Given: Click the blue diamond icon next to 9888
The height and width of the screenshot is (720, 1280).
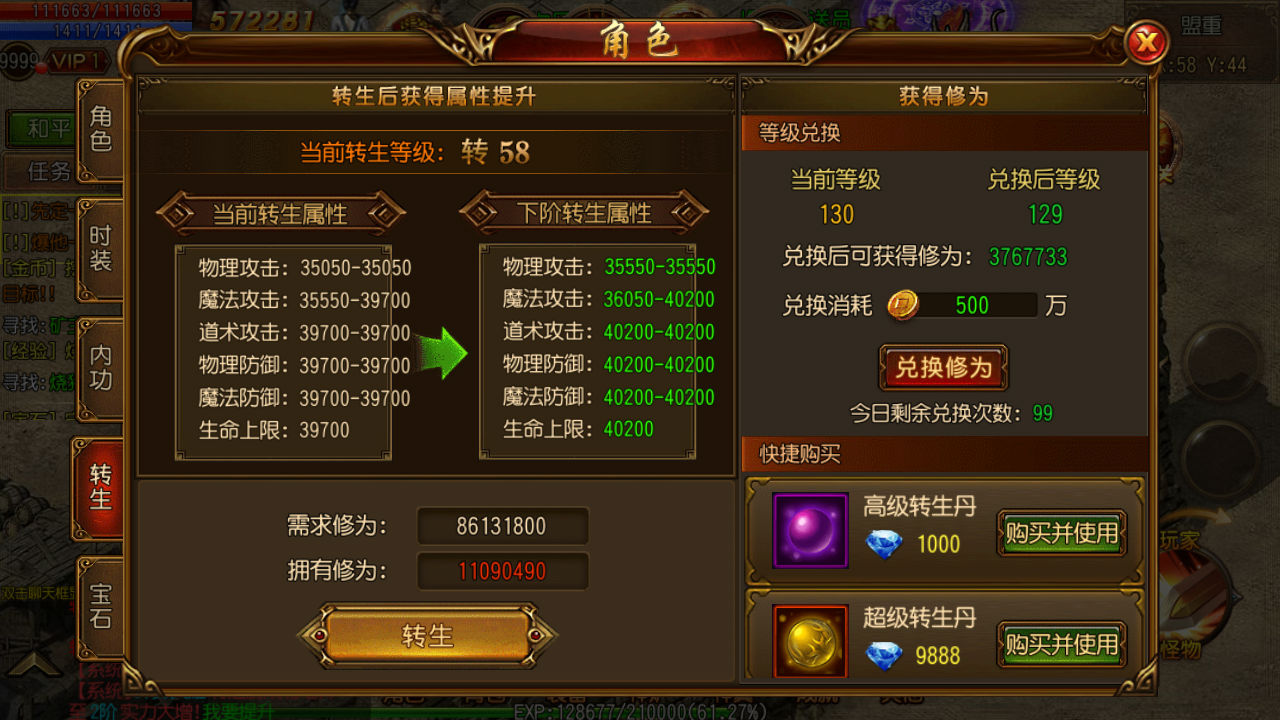Looking at the screenshot, I should (x=884, y=655).
